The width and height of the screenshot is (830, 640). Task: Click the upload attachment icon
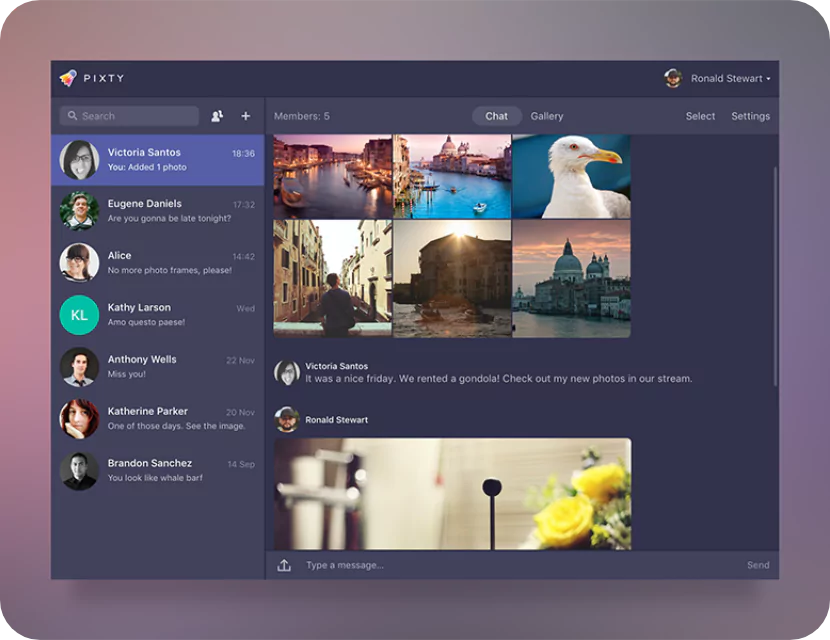(284, 565)
